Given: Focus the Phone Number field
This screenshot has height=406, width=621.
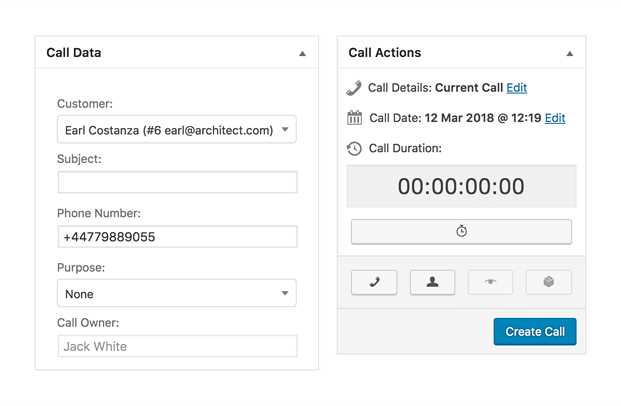Looking at the screenshot, I should [x=177, y=237].
